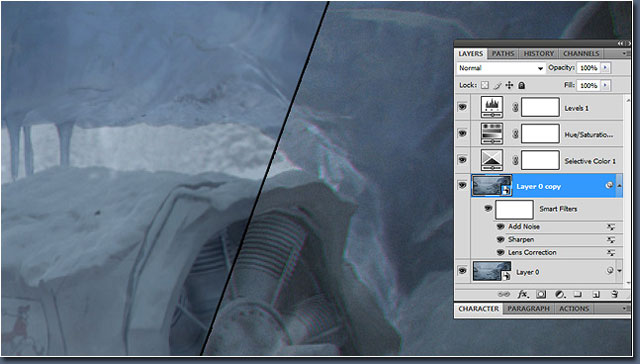Open Add Noise blending options icon
Image resolution: width=640 pixels, height=364 pixels.
click(x=611, y=227)
